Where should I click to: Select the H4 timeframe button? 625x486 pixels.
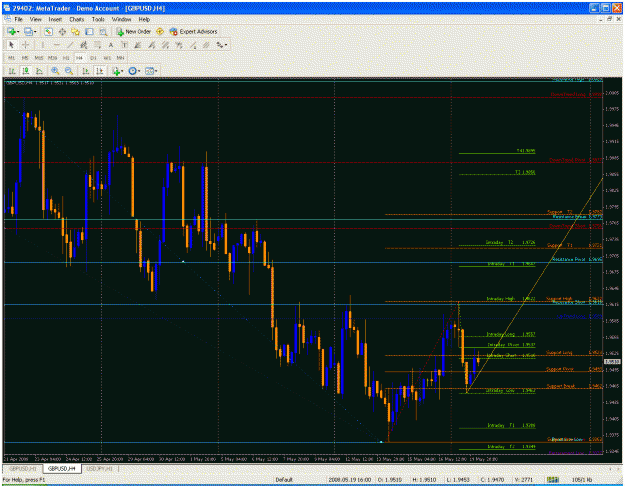79,58
